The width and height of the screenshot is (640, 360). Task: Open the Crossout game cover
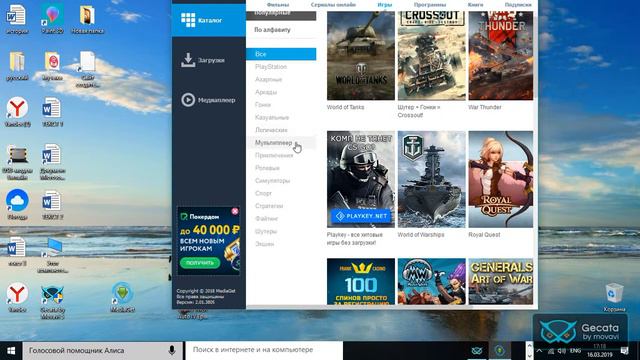[431, 56]
